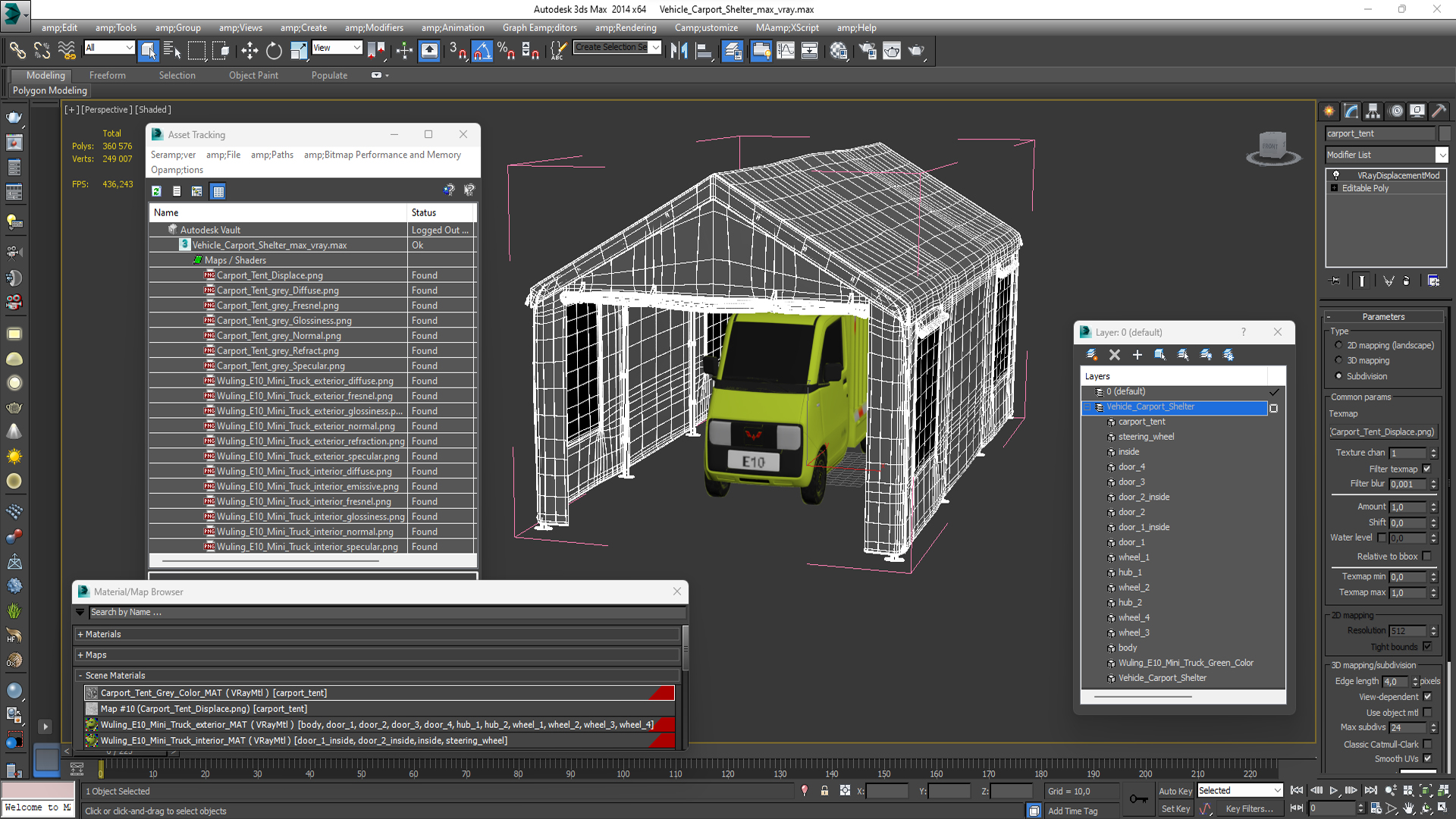Select the Rotate tool in main toolbar
Image resolution: width=1456 pixels, height=819 pixels.
(x=274, y=51)
